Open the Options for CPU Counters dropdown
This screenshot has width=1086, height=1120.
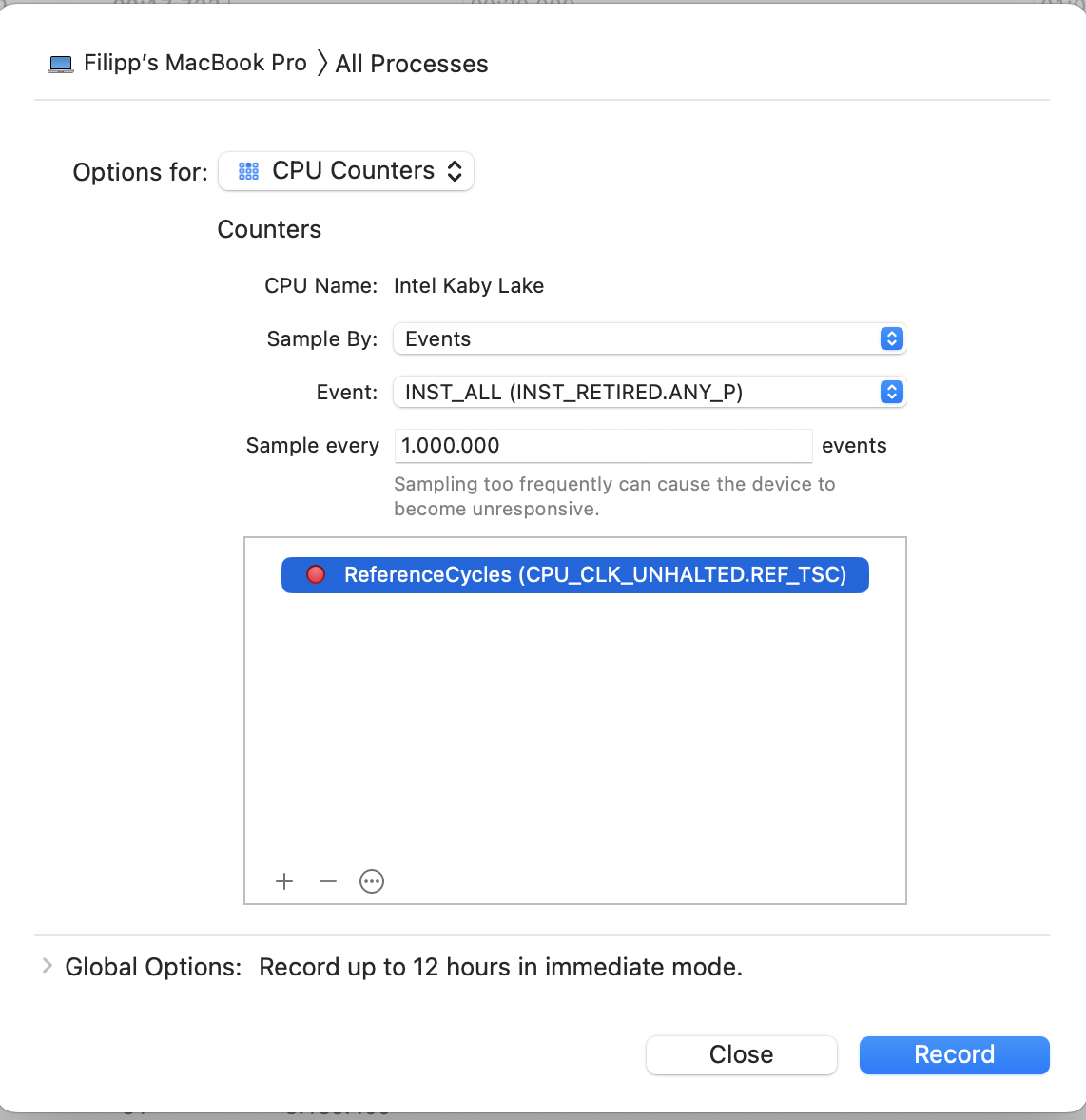coord(346,171)
